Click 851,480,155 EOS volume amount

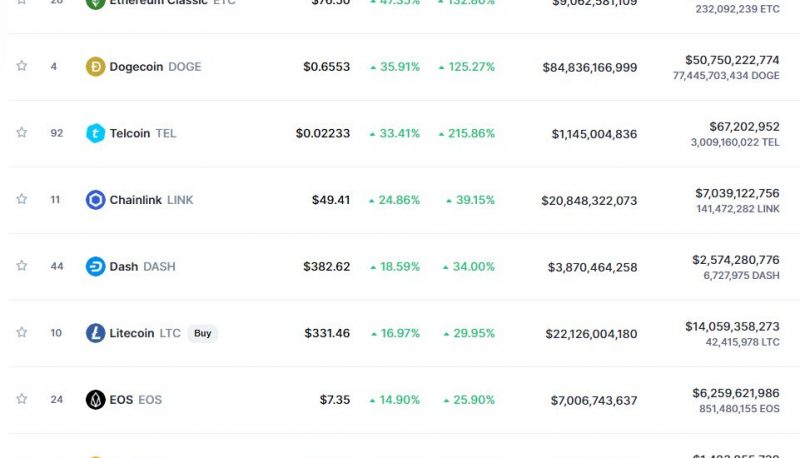pyautogui.click(x=739, y=409)
